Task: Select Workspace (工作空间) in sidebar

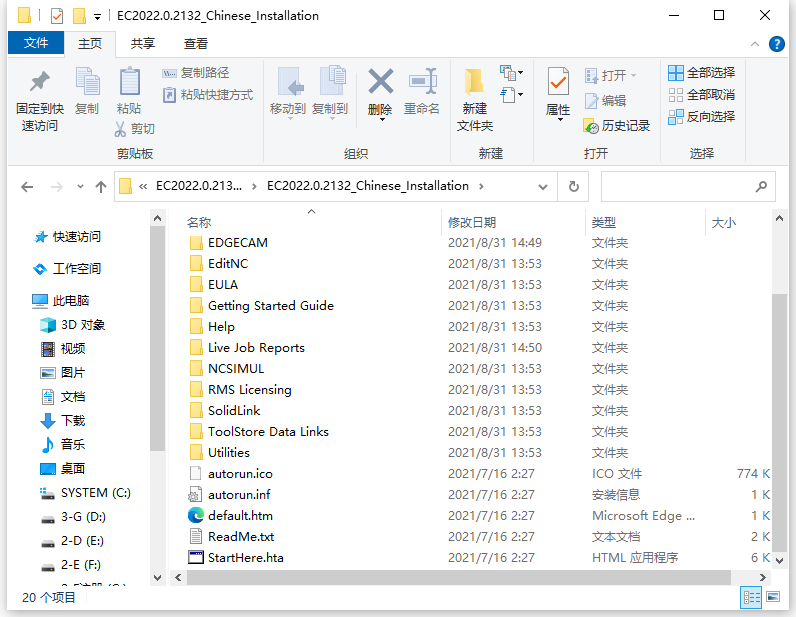Action: [x=67, y=269]
